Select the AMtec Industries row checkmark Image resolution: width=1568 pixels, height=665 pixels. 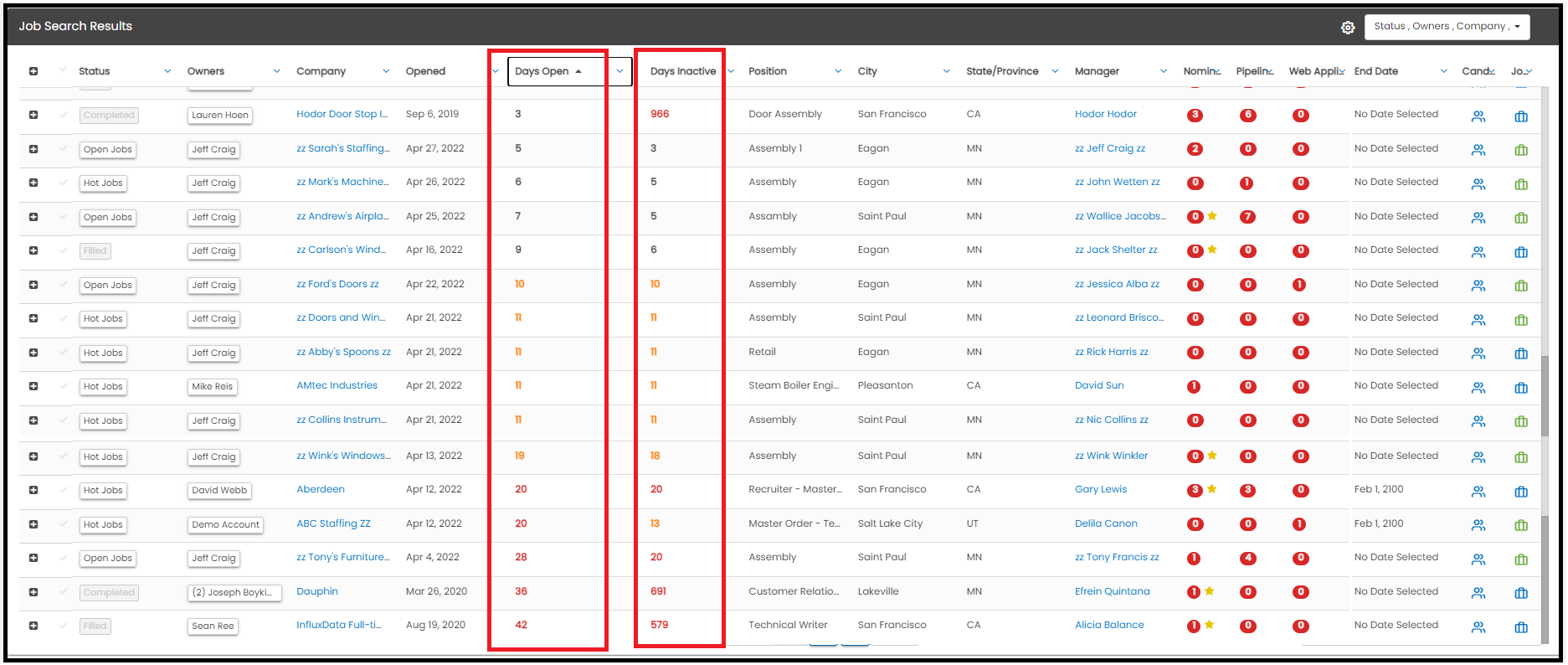63,385
